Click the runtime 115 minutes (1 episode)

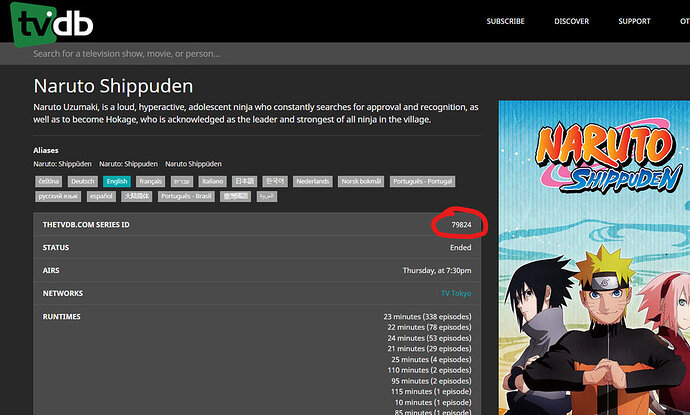[x=431, y=391]
